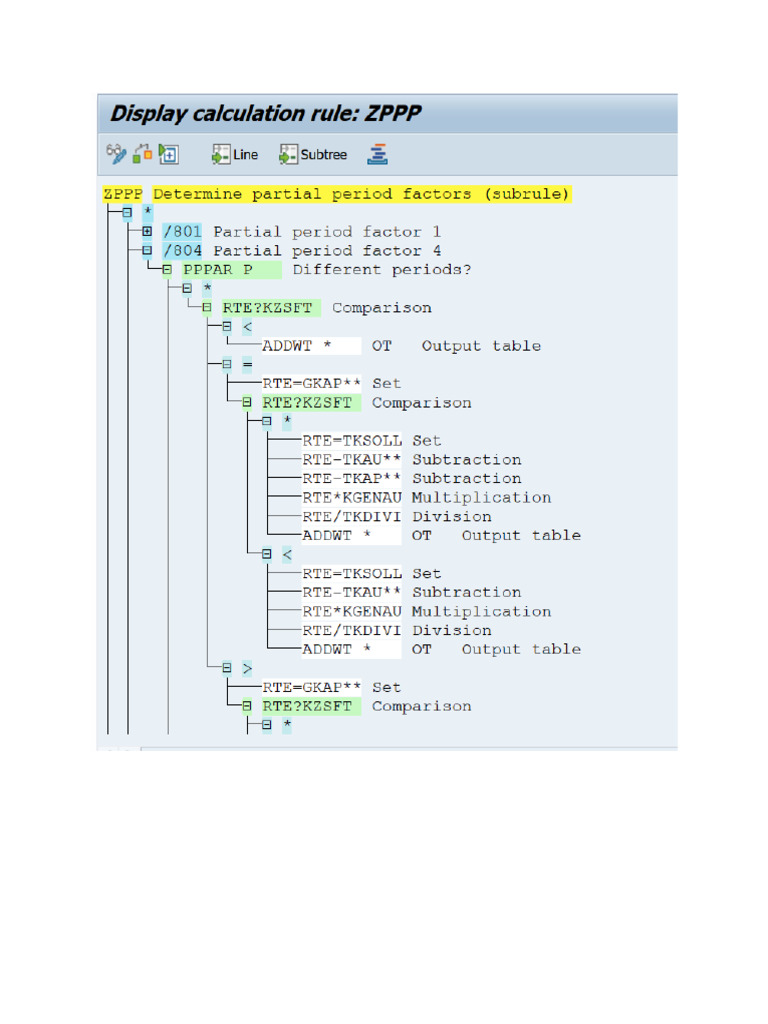
Task: Collapse the RTE?KZSFT node inside the = branch
Action: point(247,402)
